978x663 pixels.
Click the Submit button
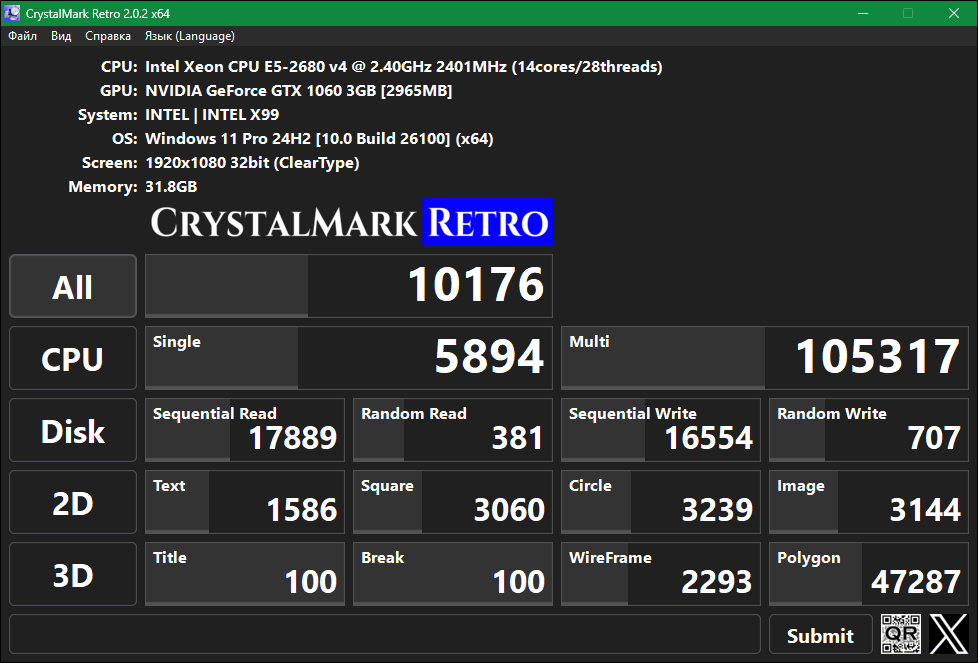[x=820, y=635]
